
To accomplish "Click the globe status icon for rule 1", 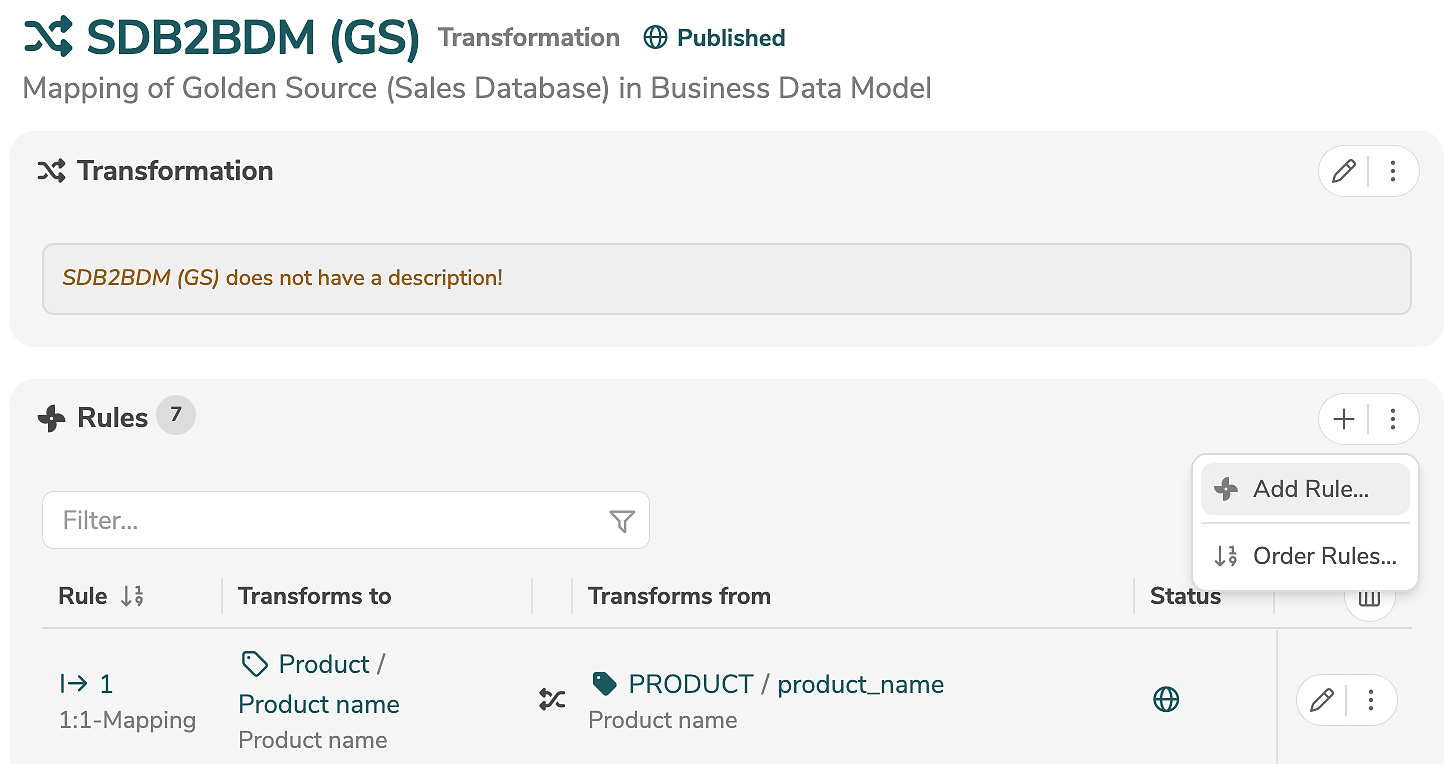I will click(1166, 699).
